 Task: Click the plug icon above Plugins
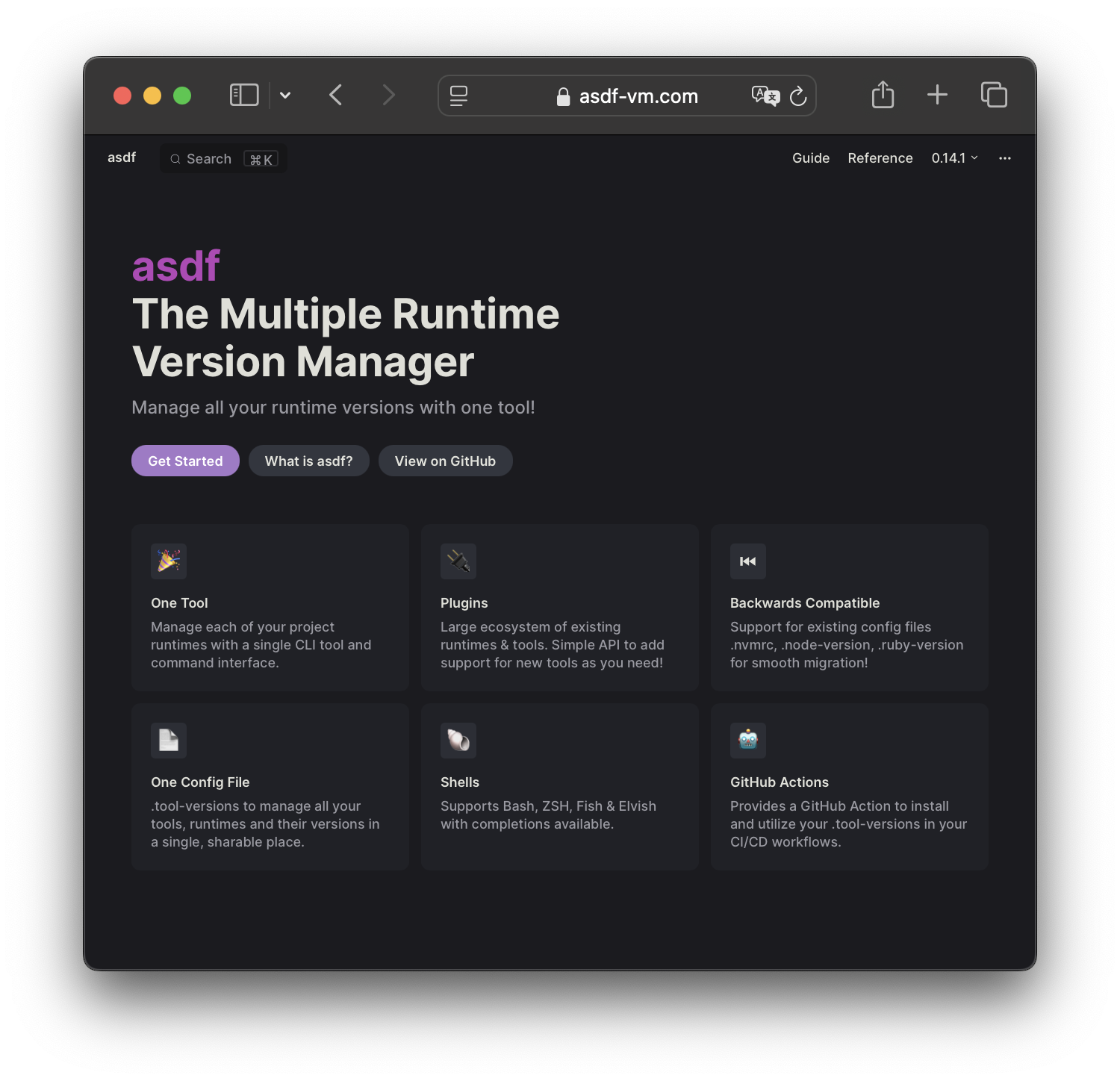click(x=458, y=561)
